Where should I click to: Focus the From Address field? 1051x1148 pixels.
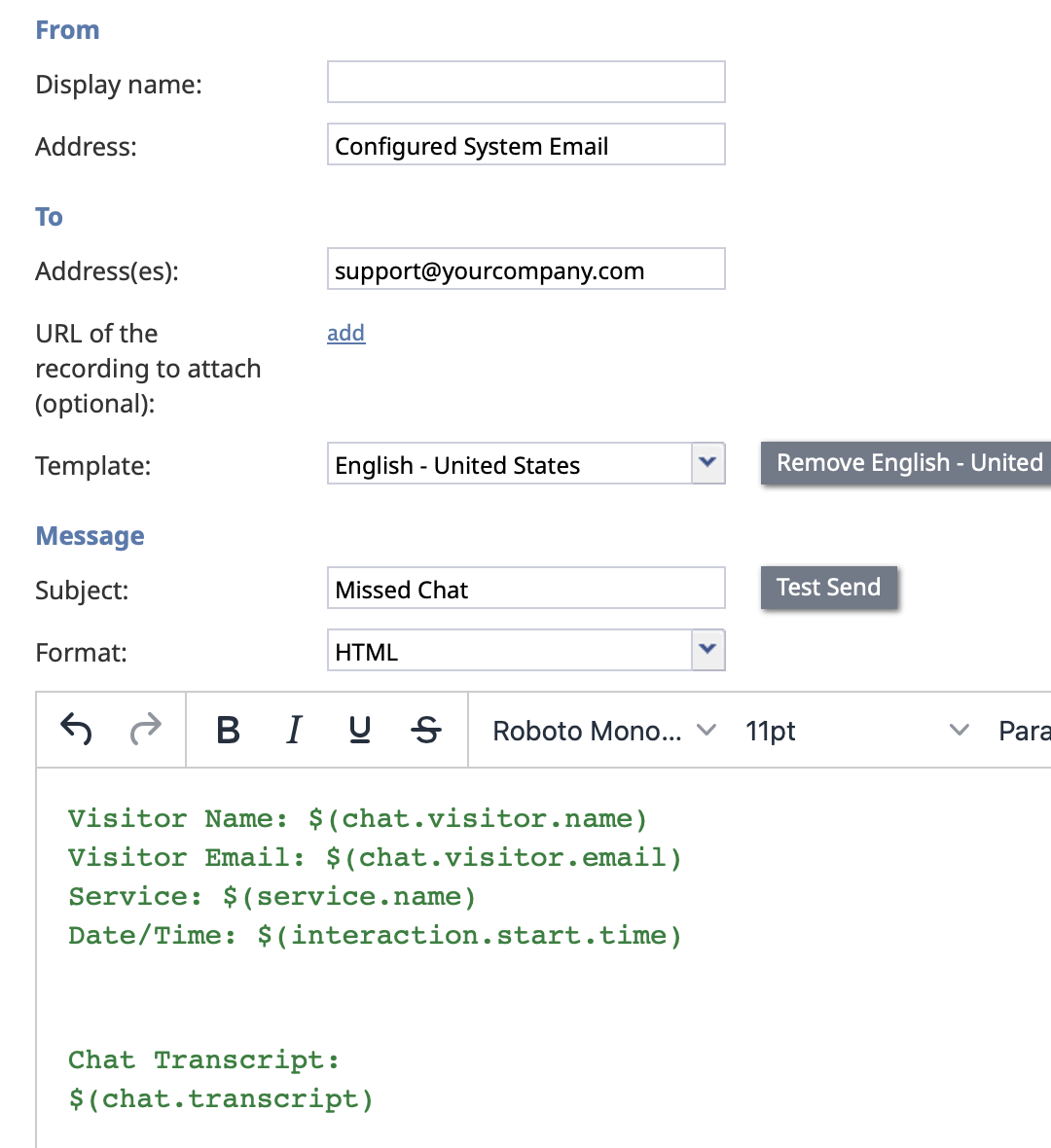(x=525, y=144)
